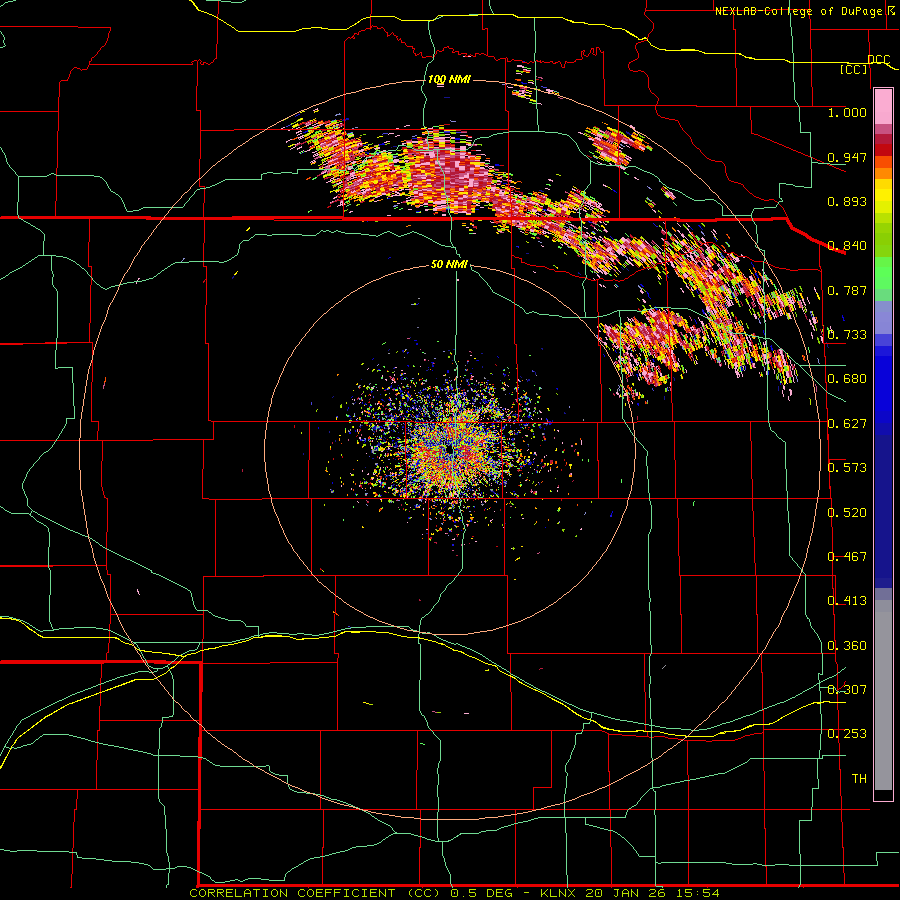Click the 0.360 scale value

coord(847,646)
